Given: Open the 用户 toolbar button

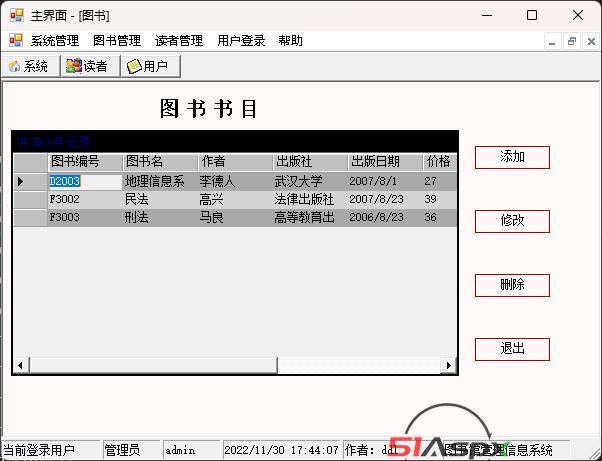Looking at the screenshot, I should 151,66.
